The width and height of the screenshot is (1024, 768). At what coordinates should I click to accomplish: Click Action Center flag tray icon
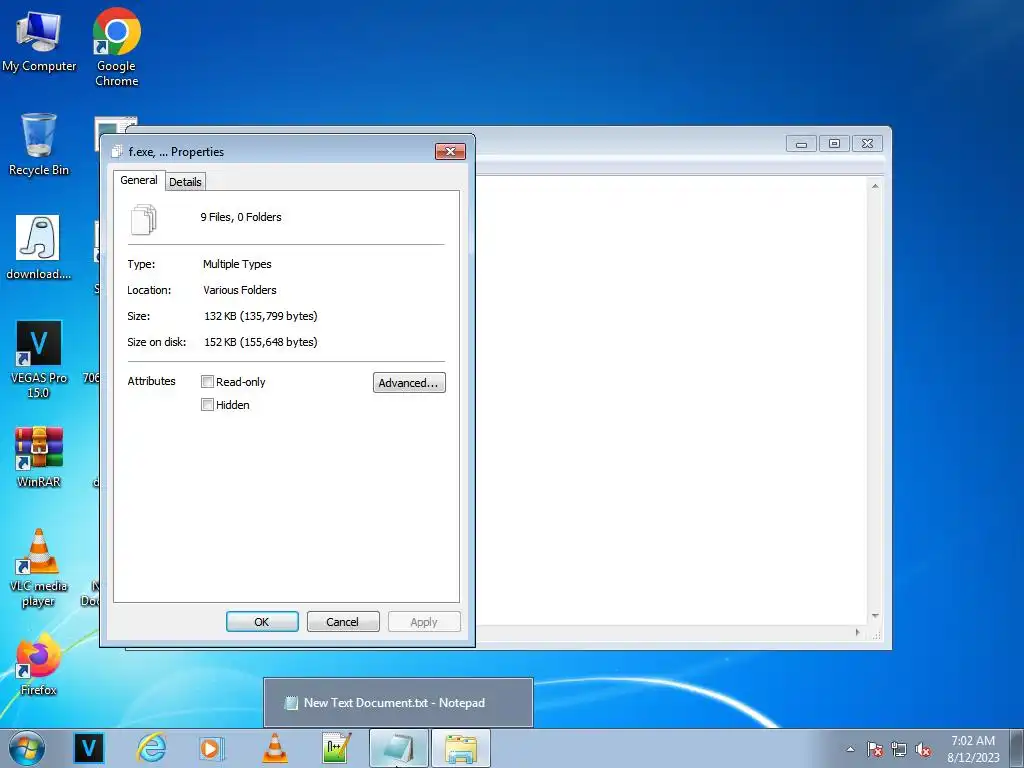[x=875, y=749]
